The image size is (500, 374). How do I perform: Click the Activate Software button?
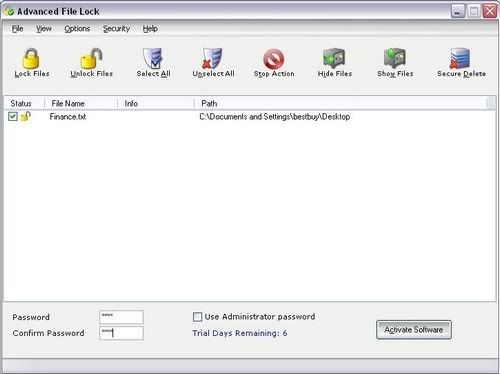(414, 330)
